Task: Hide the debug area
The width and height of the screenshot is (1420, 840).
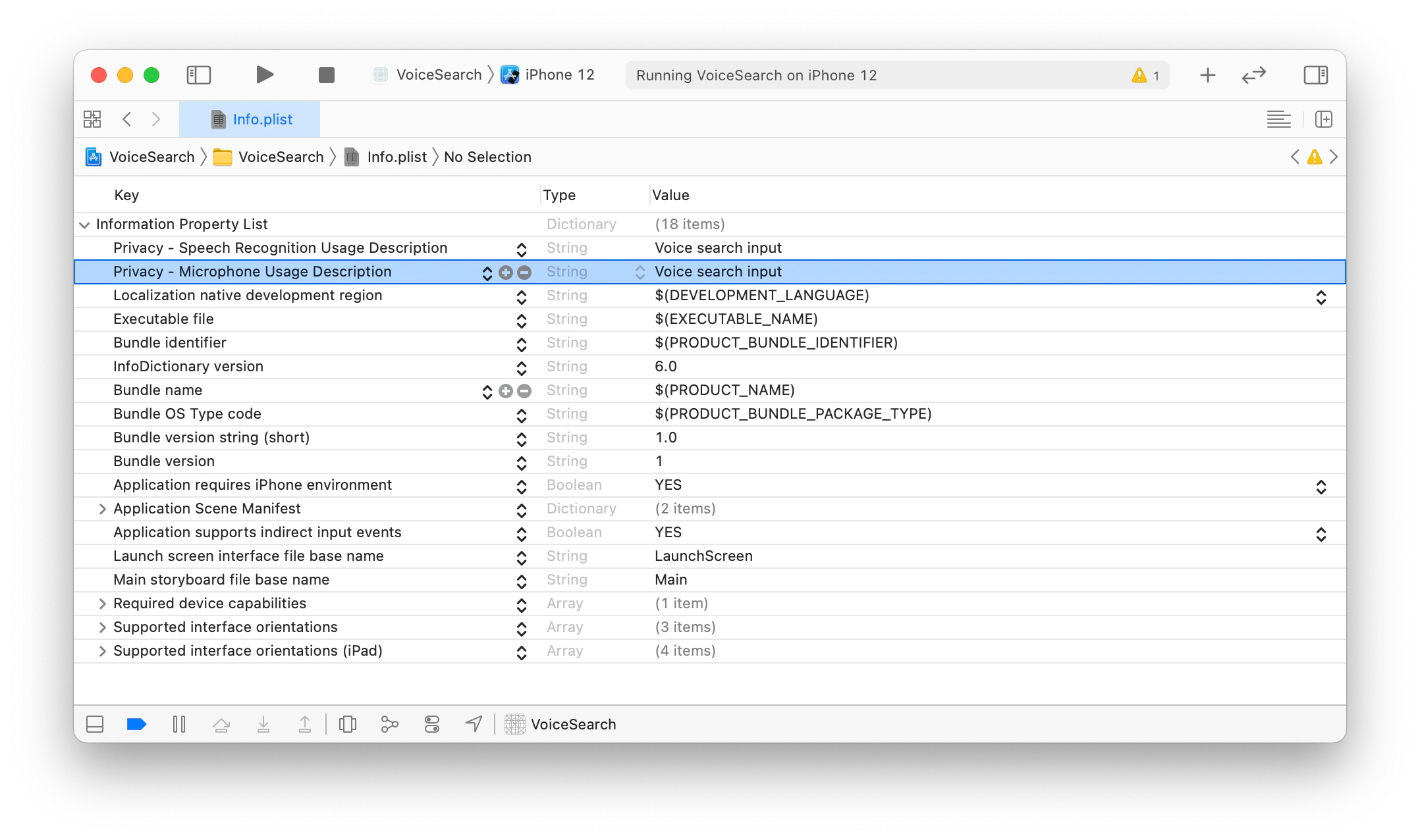Action: (94, 724)
